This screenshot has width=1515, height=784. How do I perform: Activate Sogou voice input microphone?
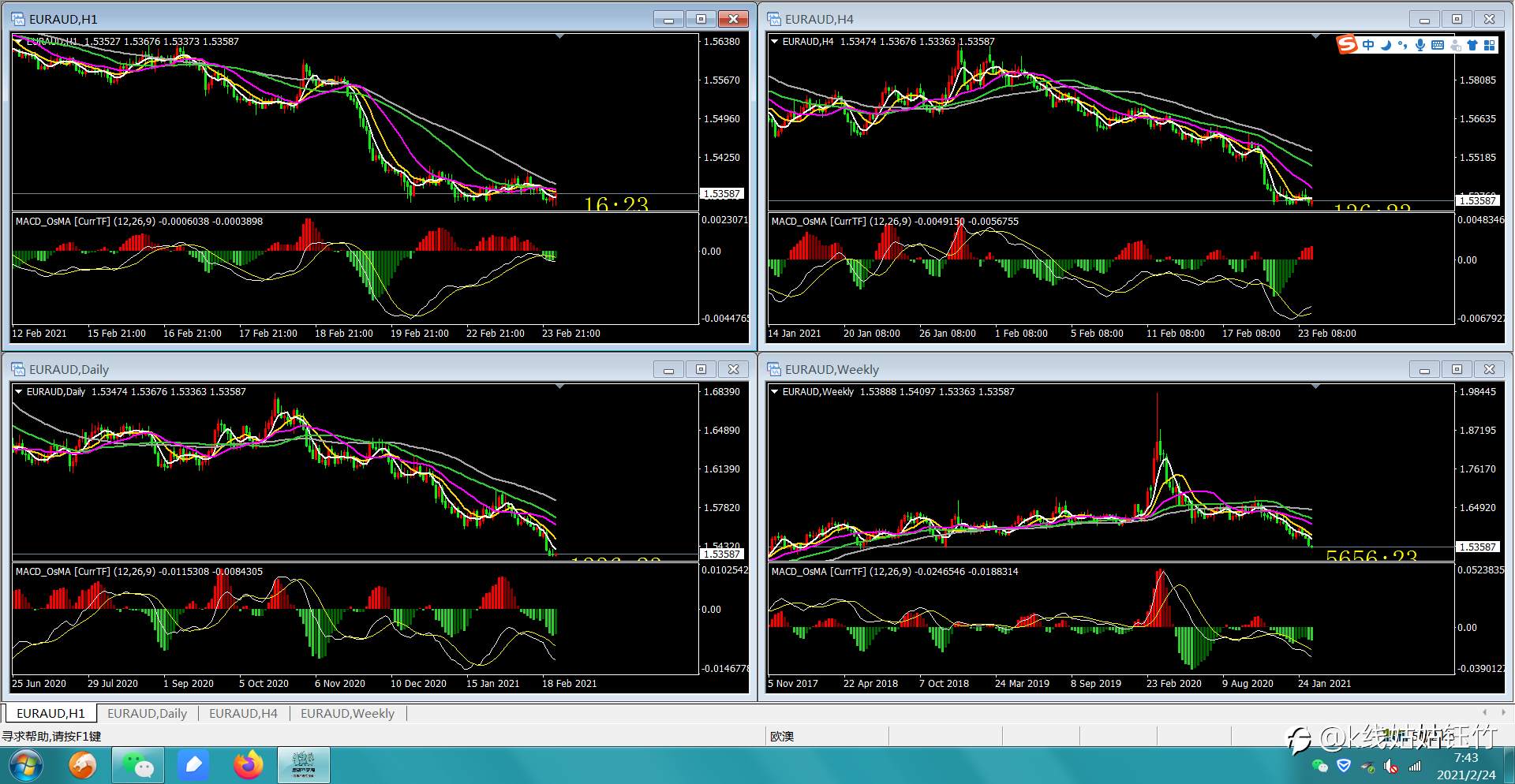(1420, 45)
